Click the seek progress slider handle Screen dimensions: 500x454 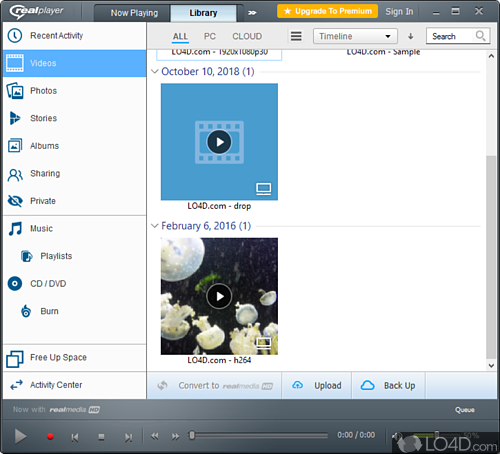pos(192,435)
